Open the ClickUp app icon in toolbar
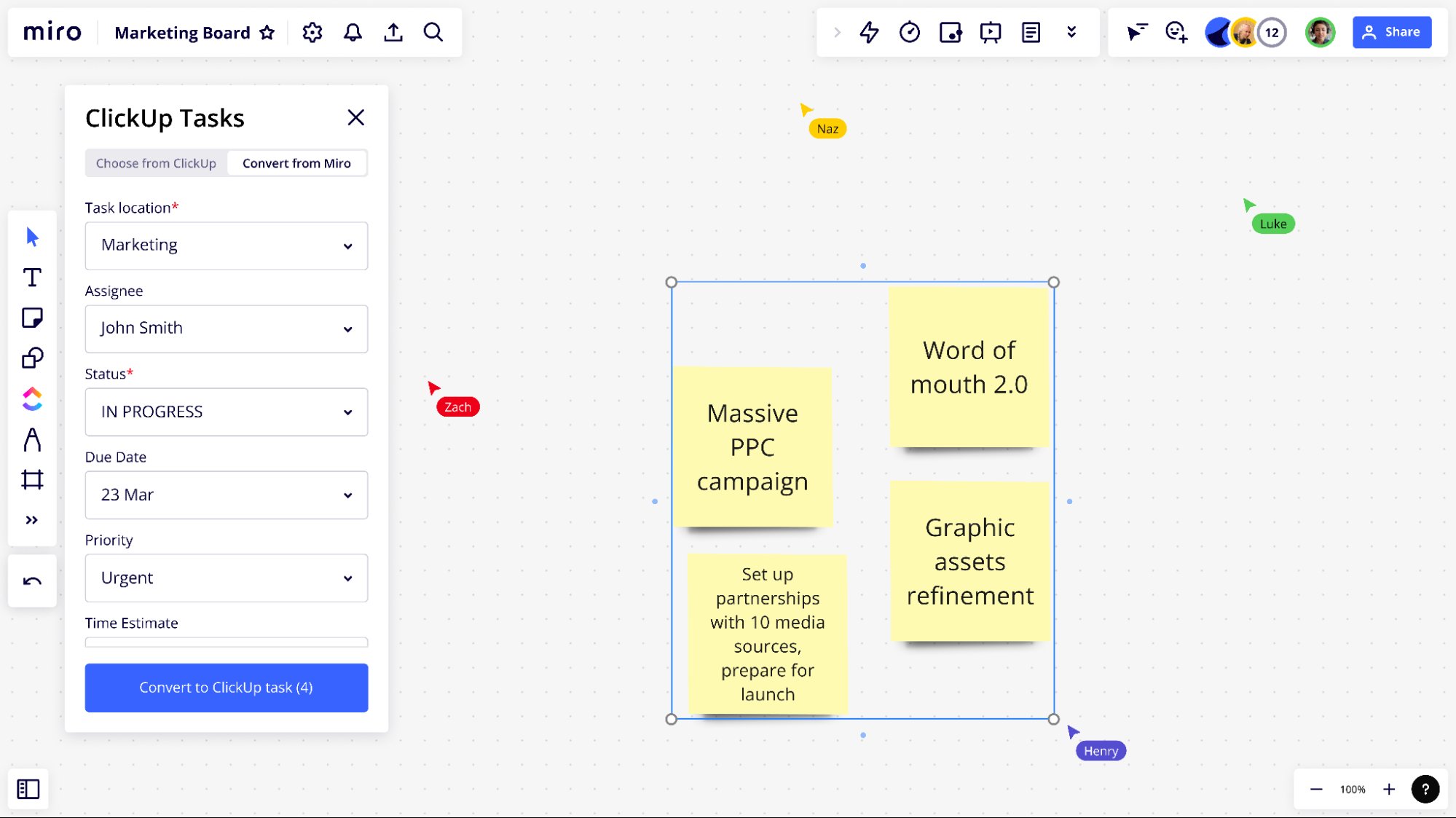 point(32,398)
